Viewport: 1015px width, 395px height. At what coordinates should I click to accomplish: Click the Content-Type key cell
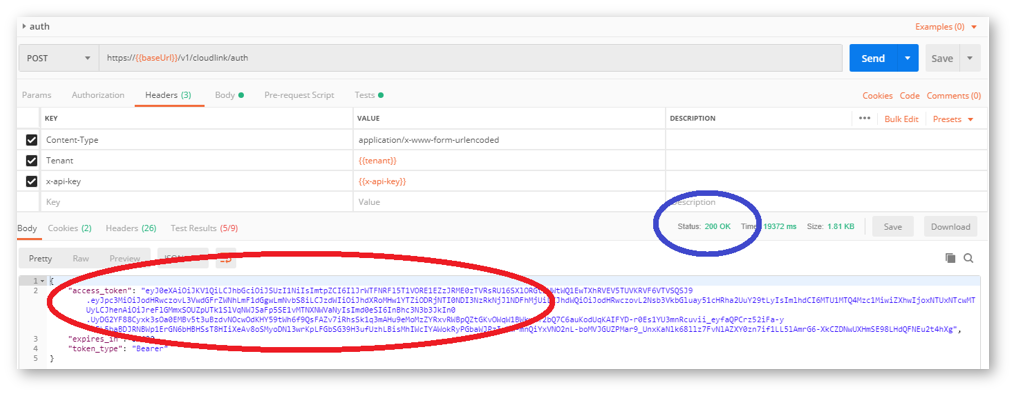point(198,140)
